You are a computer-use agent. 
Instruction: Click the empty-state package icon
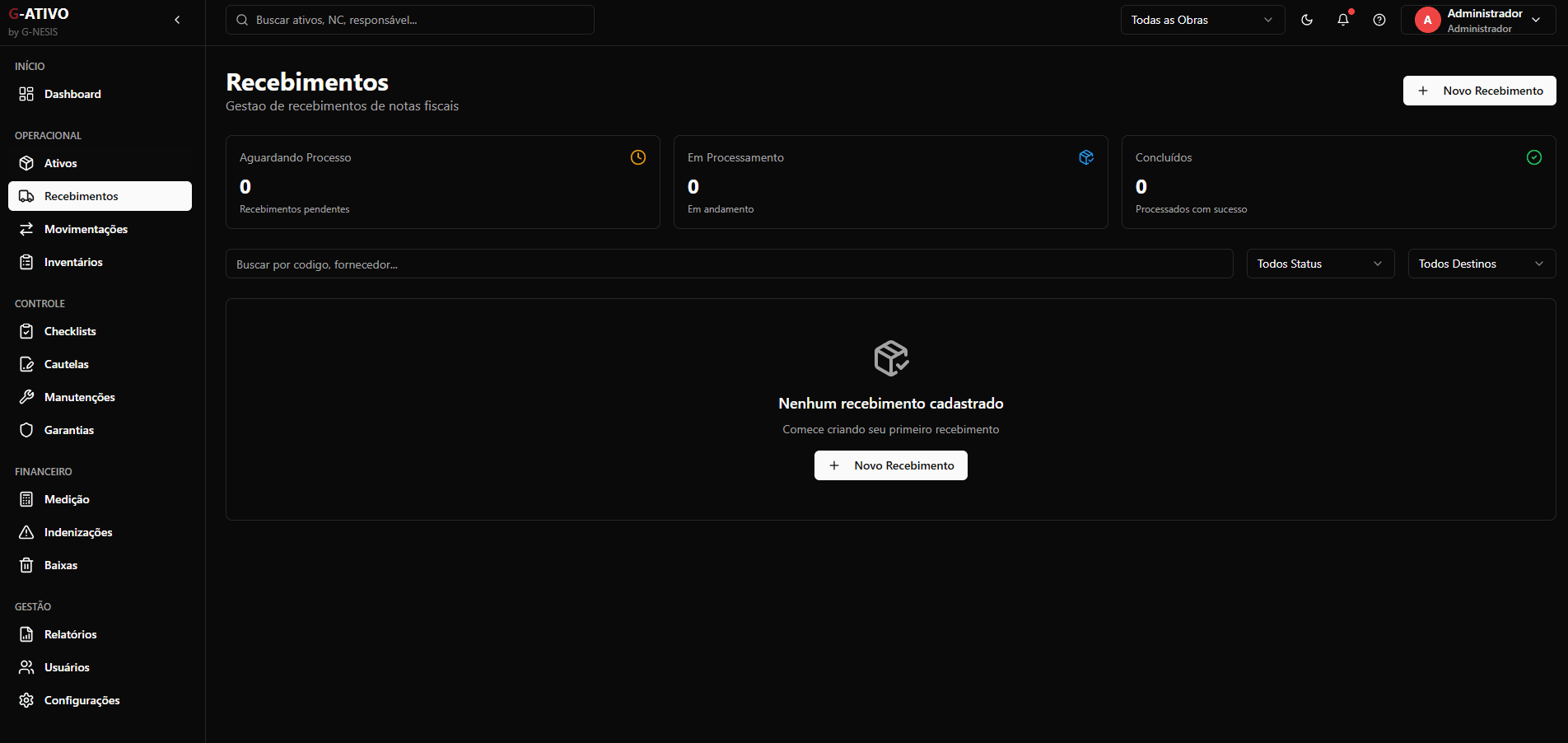(891, 358)
